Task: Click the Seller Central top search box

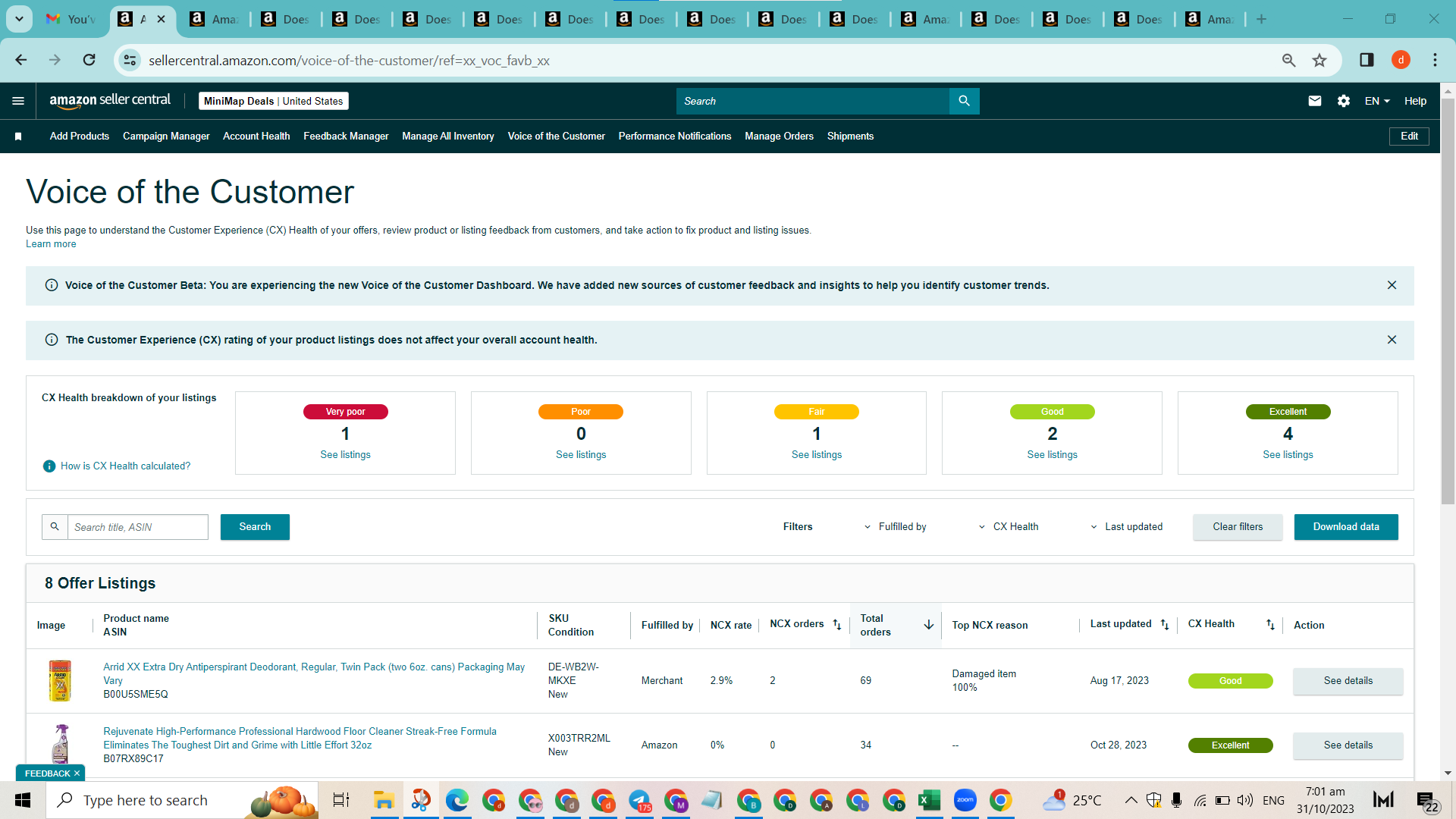Action: click(x=812, y=101)
